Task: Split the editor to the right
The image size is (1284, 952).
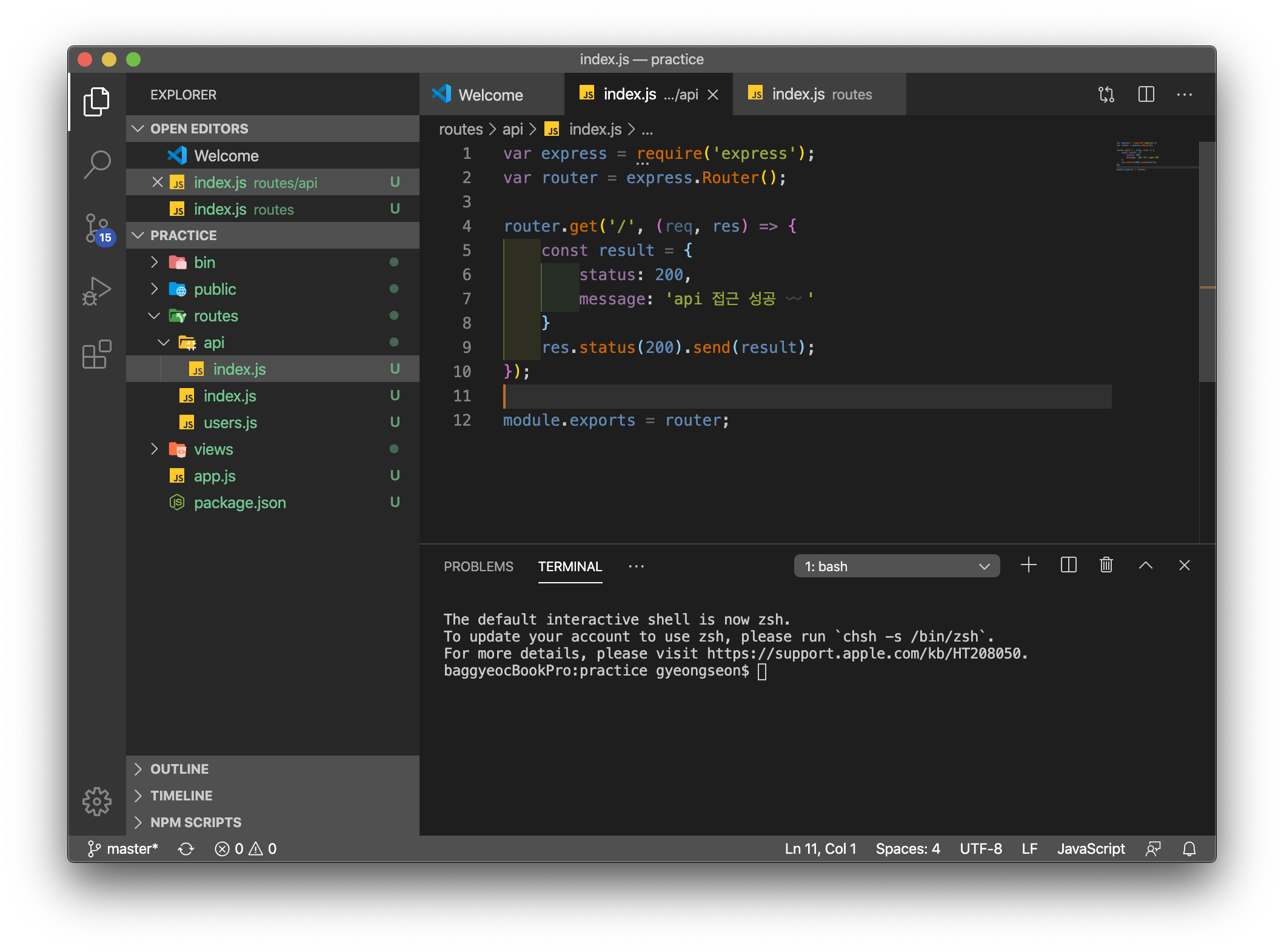Action: [1146, 95]
